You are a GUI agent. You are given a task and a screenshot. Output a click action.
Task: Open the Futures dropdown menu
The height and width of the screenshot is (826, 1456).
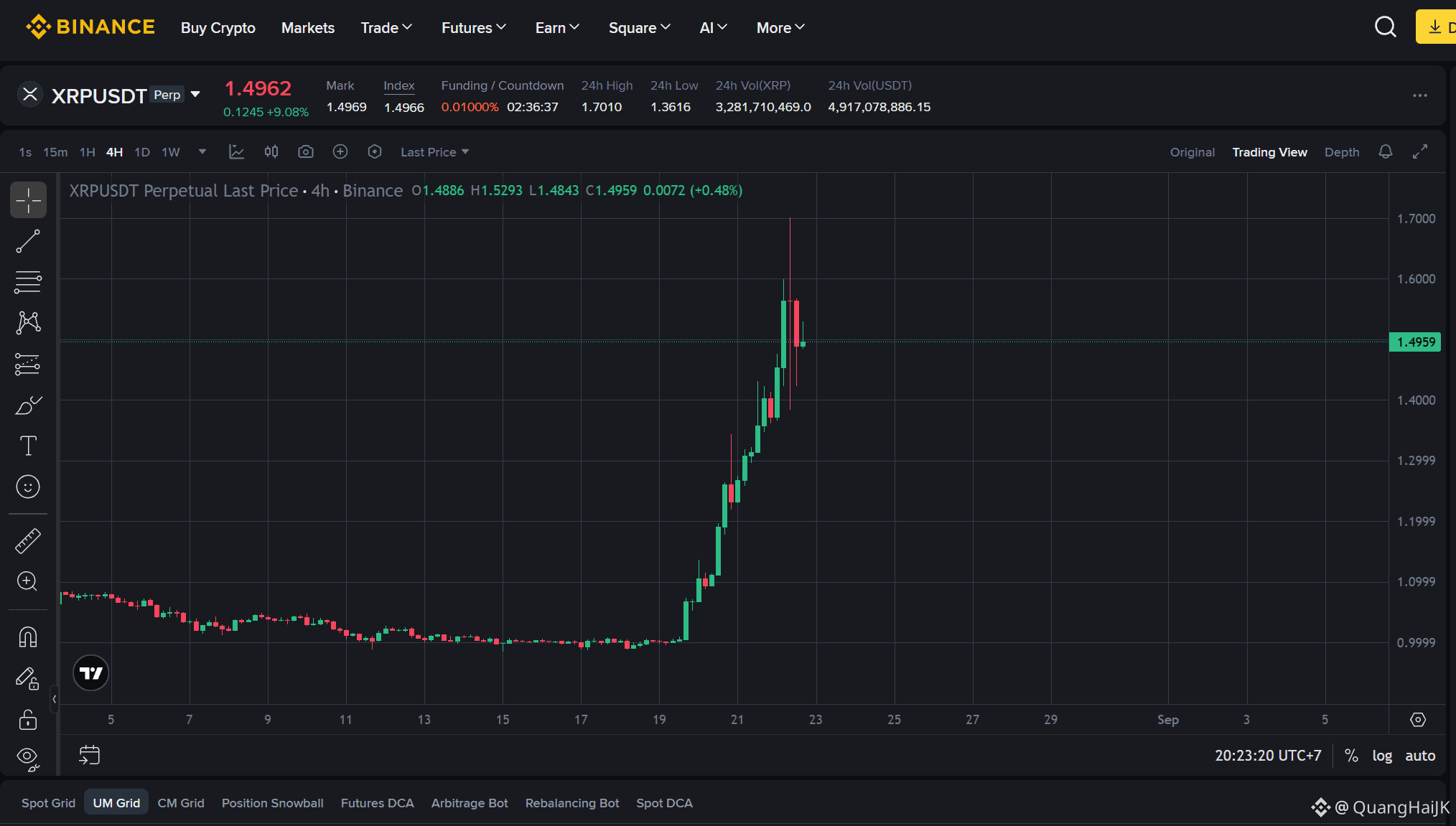point(474,28)
